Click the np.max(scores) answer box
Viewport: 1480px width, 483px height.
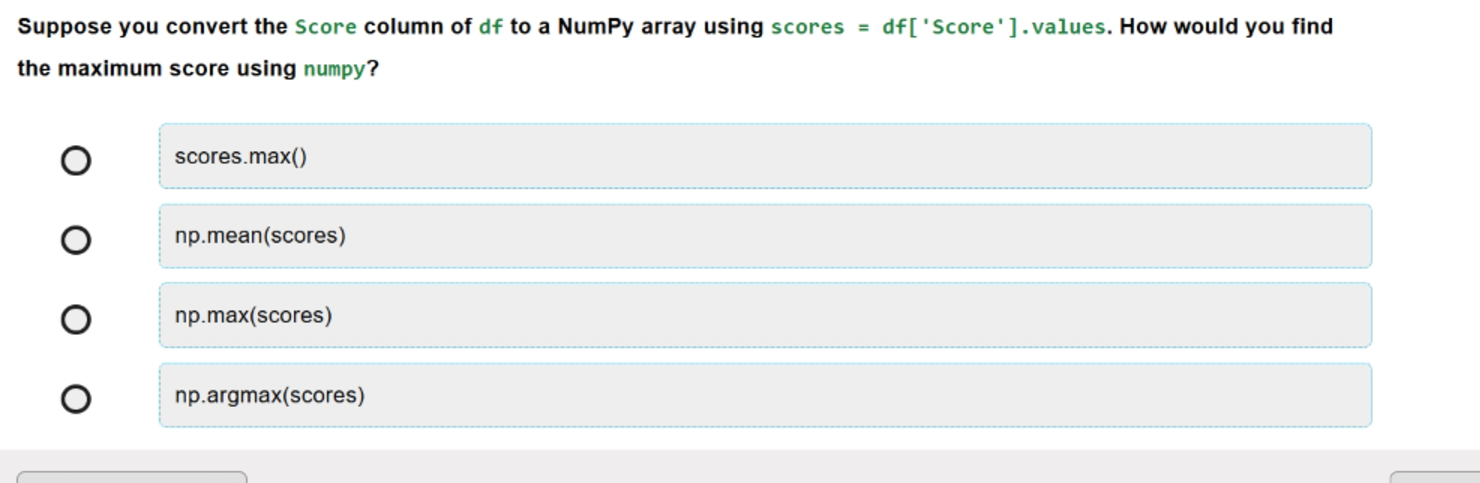click(765, 315)
